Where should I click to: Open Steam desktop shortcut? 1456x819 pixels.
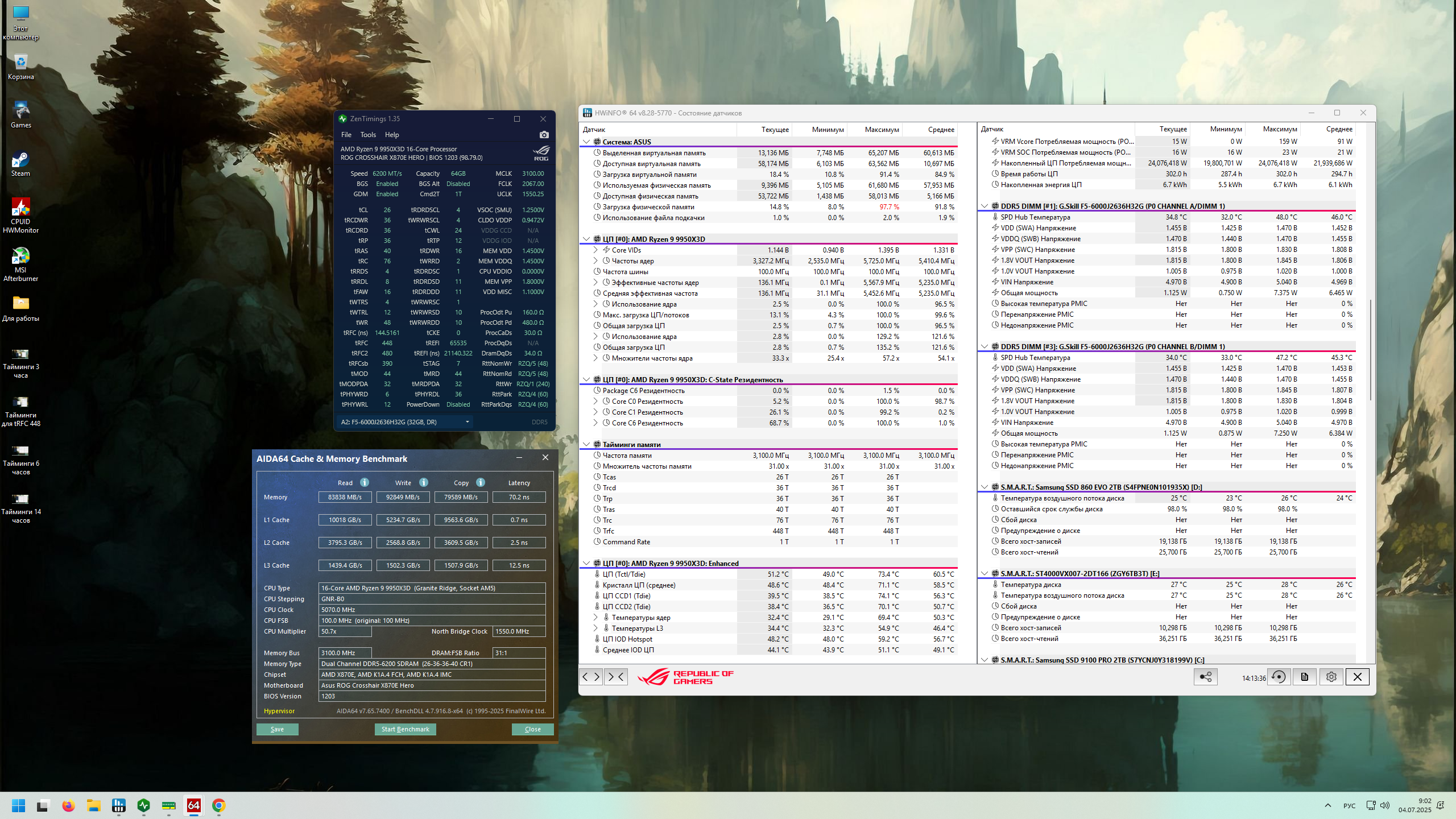pos(21,164)
